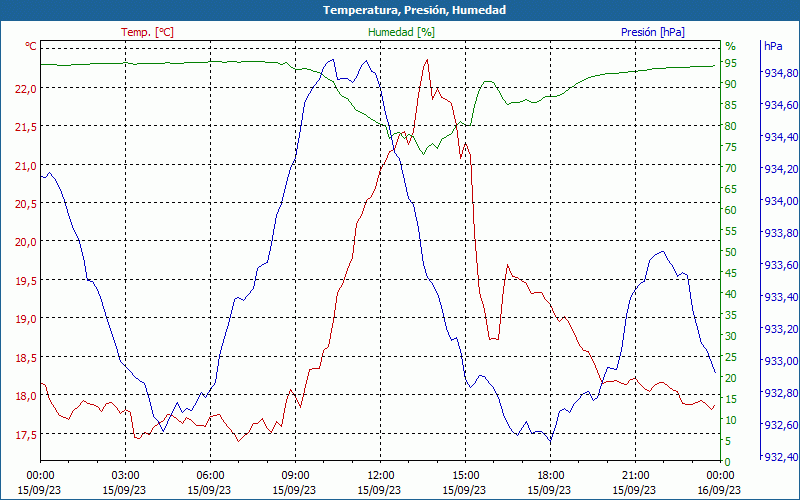Screen dimensions: 800x500
Task: Click the 50 humidity axis value
Action: [x=731, y=252]
